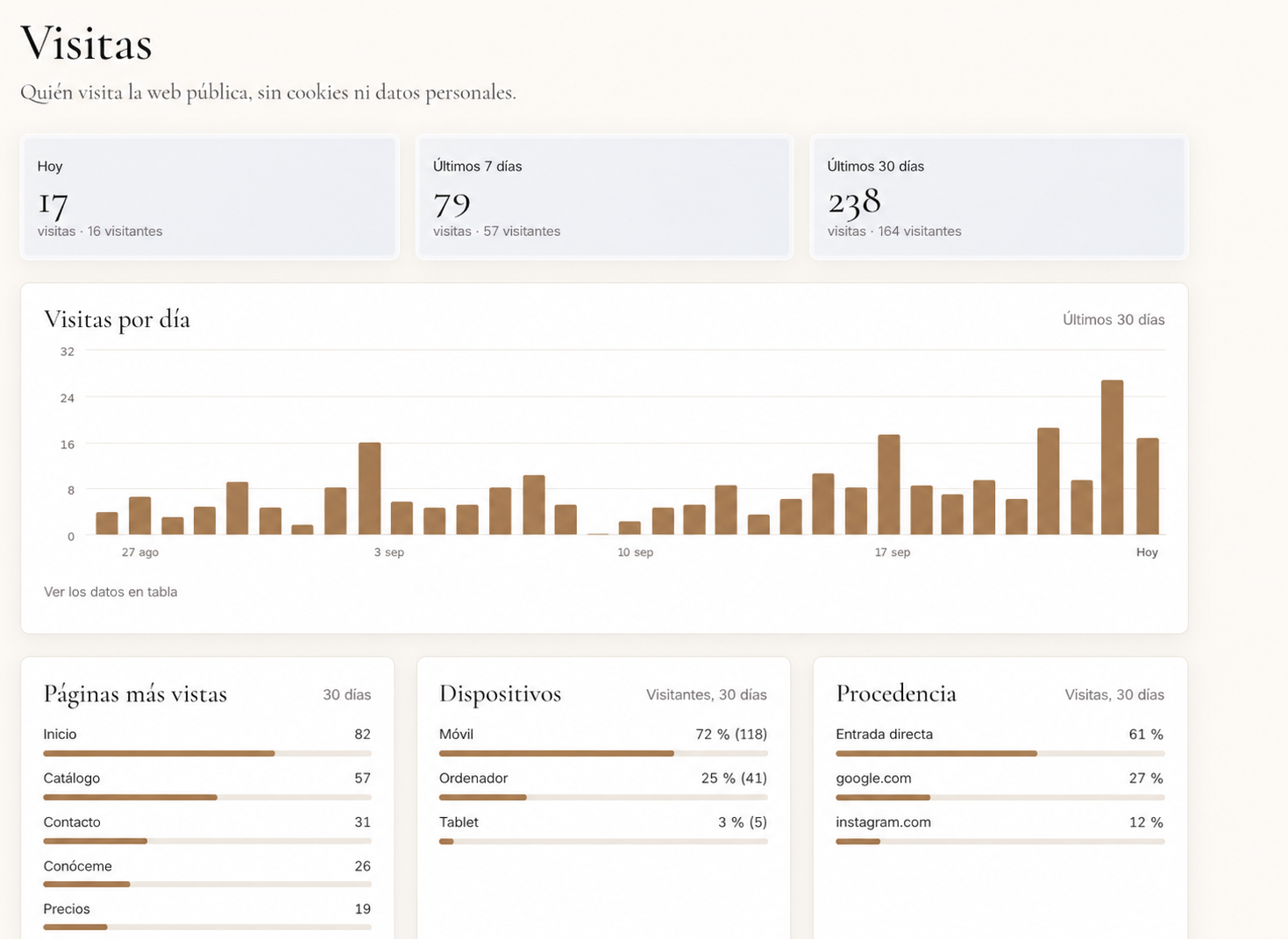Open 'Ver los datos en tabla' link
Viewport: 1288px width, 939px height.
tap(110, 592)
